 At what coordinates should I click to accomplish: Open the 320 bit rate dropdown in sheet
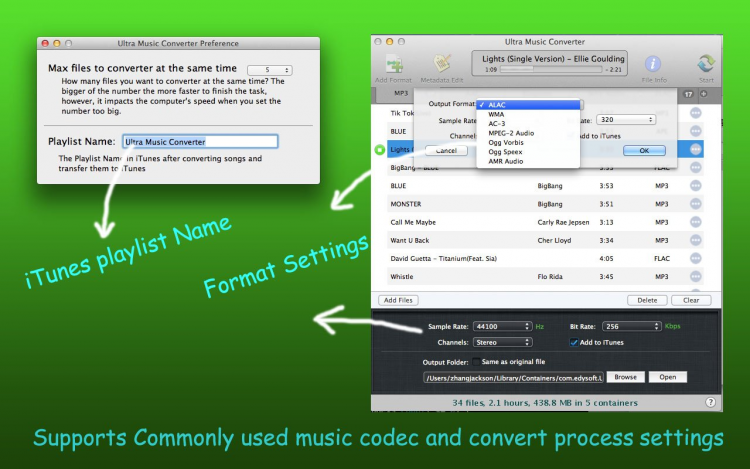coord(626,120)
